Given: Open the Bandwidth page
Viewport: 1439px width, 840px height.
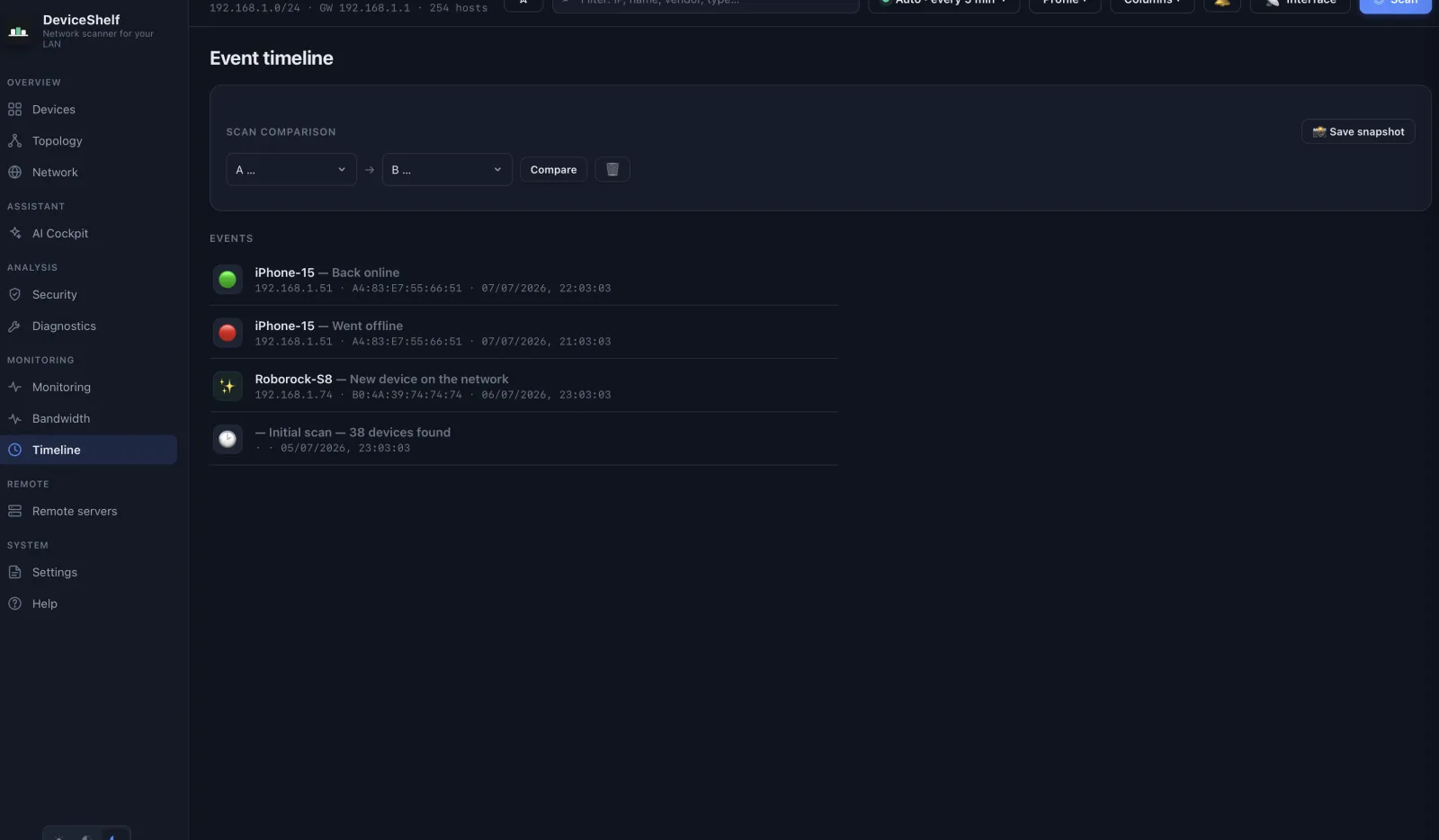Looking at the screenshot, I should coord(88,419).
